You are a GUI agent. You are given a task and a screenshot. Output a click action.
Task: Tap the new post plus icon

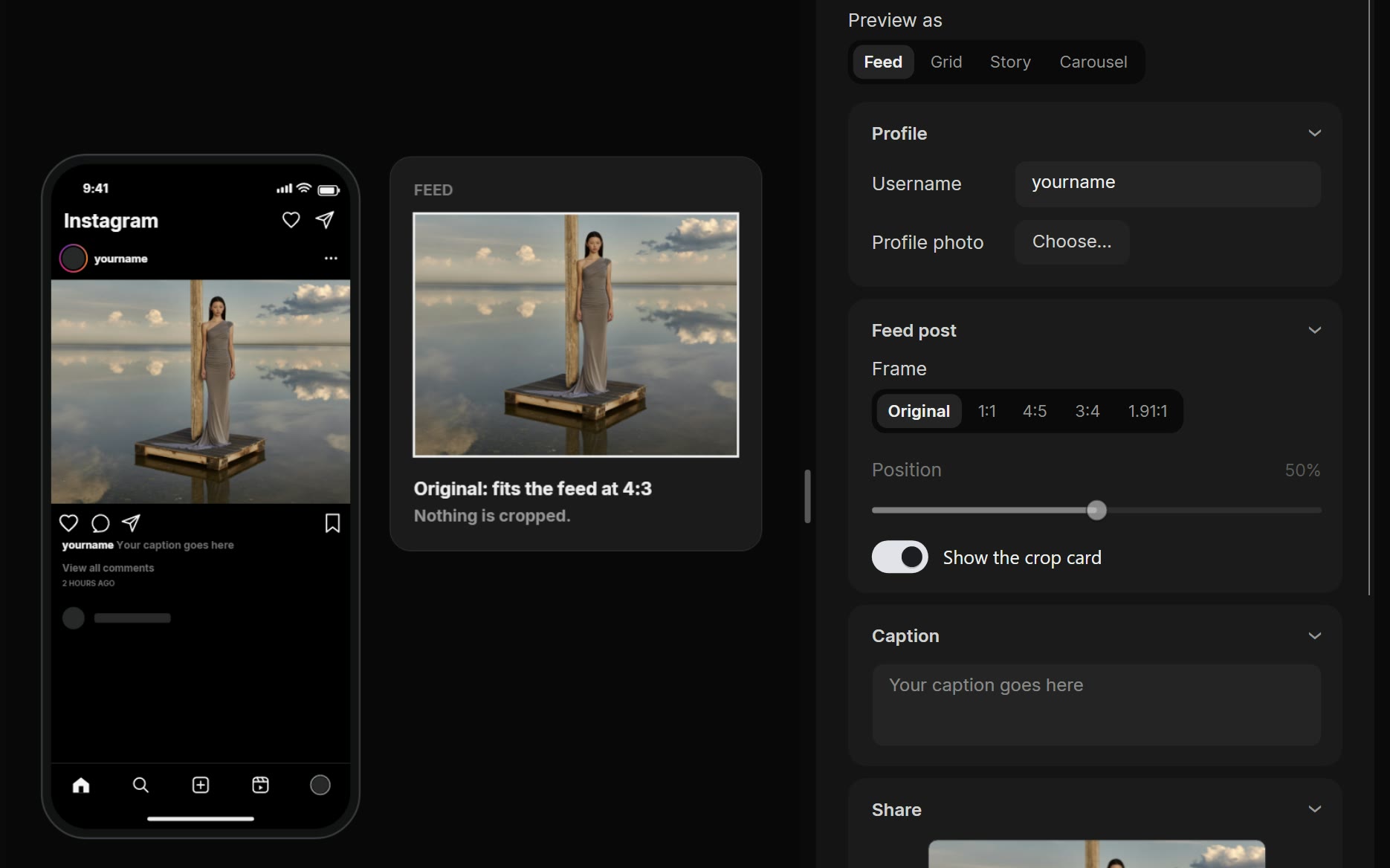(x=201, y=785)
